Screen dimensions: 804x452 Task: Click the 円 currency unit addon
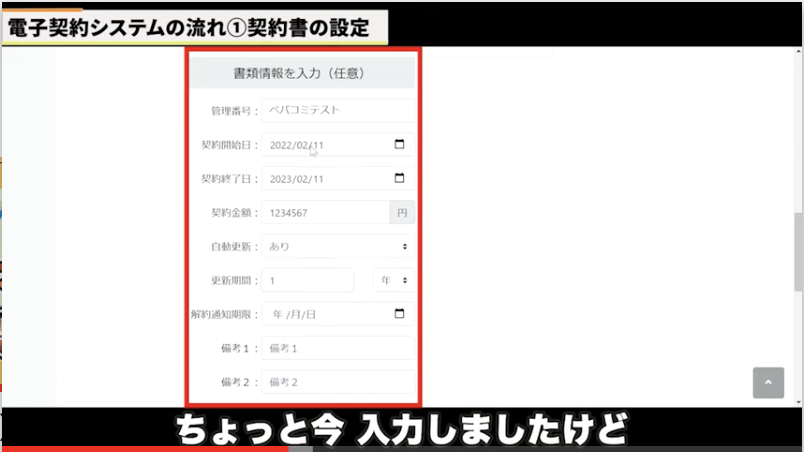tap(402, 212)
